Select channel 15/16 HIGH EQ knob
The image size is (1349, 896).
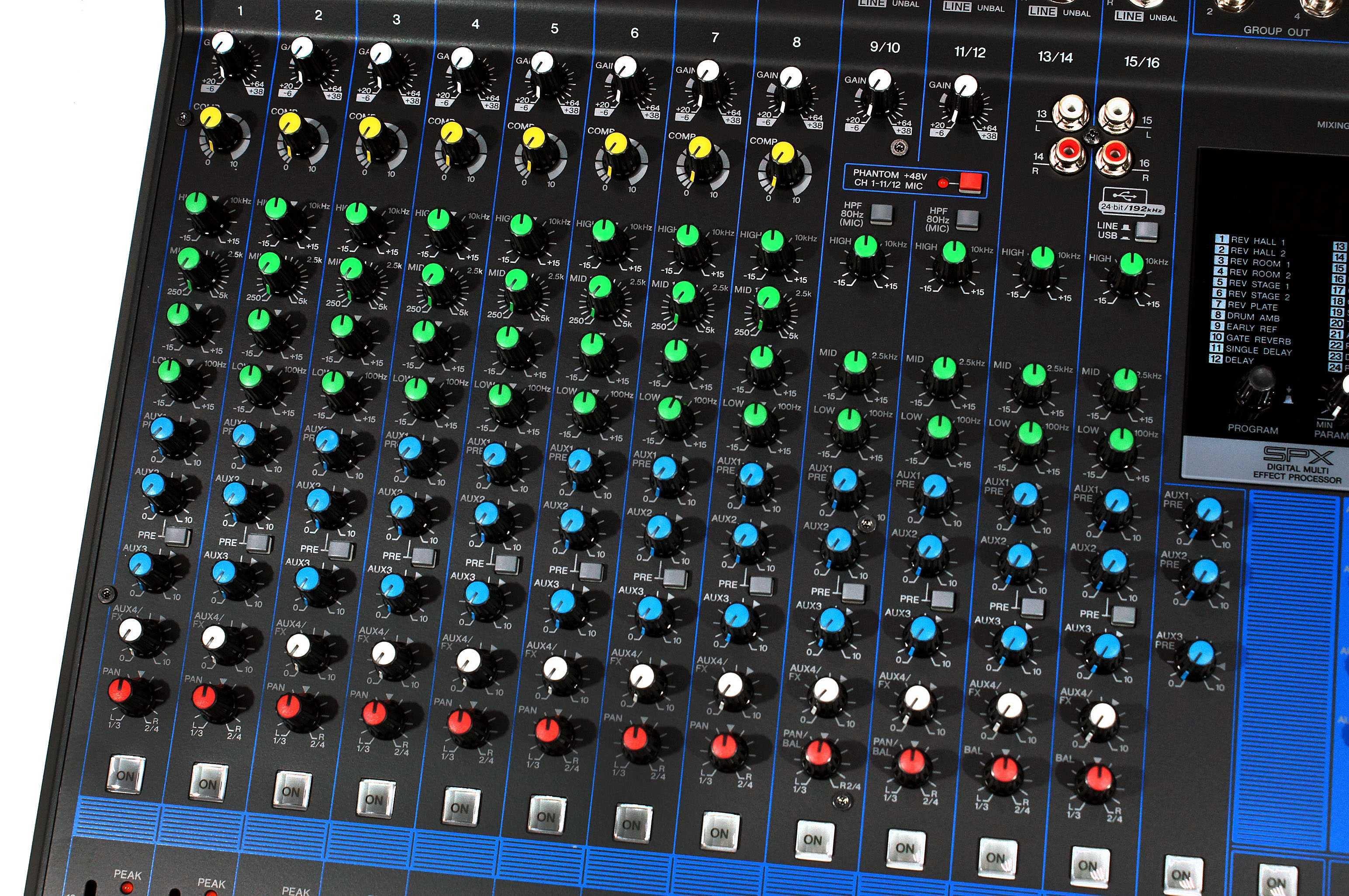point(1130,274)
